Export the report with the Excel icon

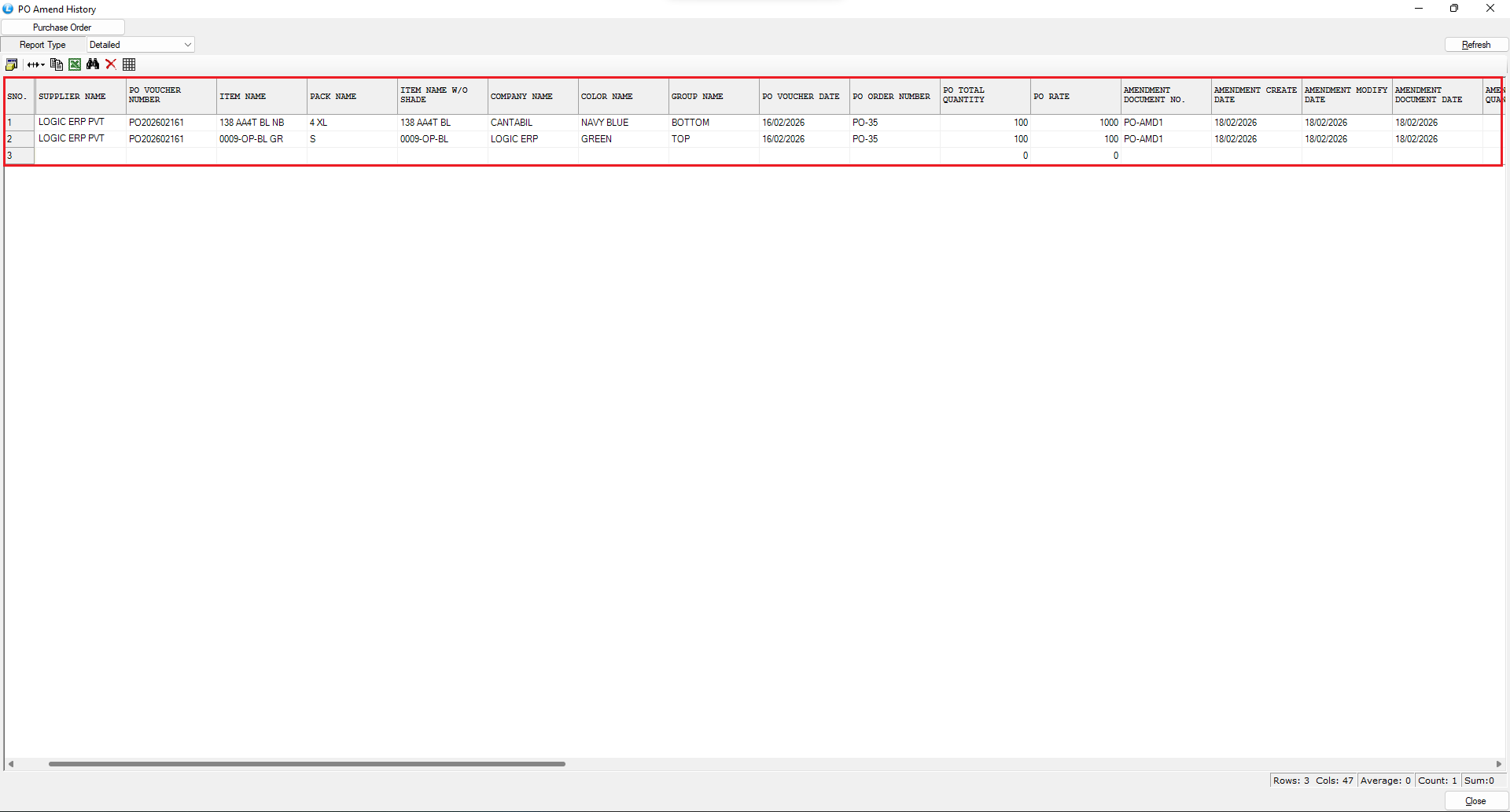[75, 64]
